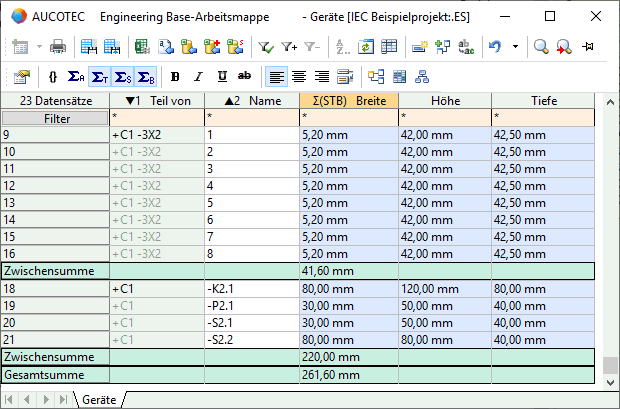The width and height of the screenshot is (620, 409).
Task: Sort by the 'Teil von' column header
Action: [x=156, y=100]
